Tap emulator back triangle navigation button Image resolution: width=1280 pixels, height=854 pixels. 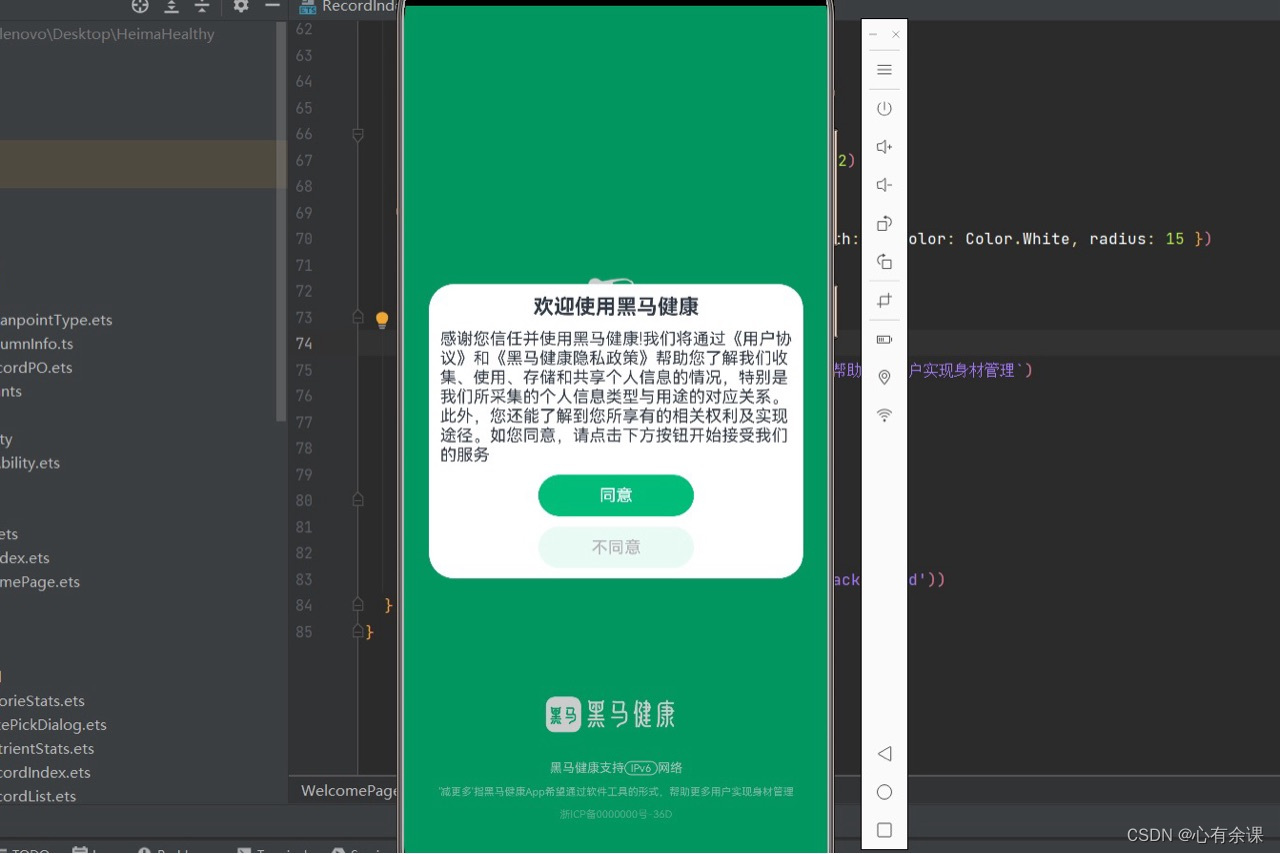pyautogui.click(x=884, y=753)
